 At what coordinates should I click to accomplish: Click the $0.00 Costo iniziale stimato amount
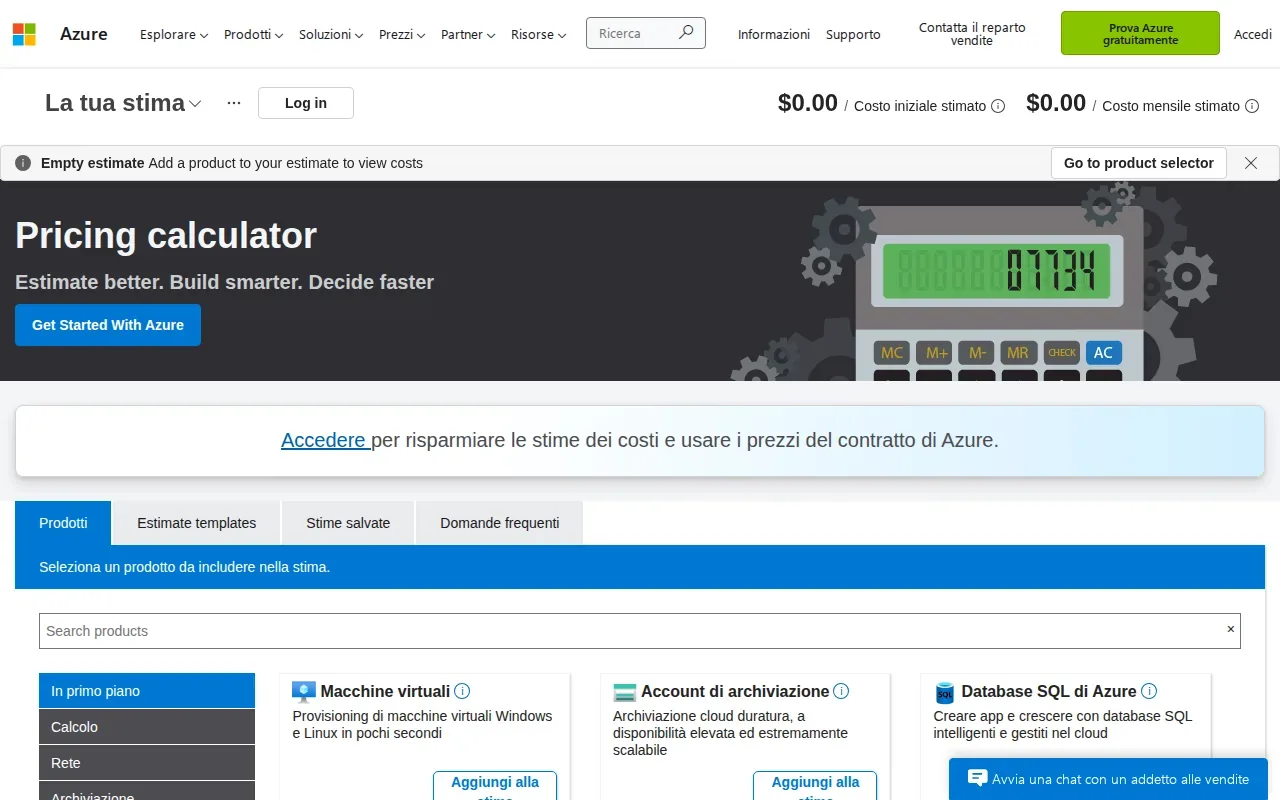pos(808,103)
